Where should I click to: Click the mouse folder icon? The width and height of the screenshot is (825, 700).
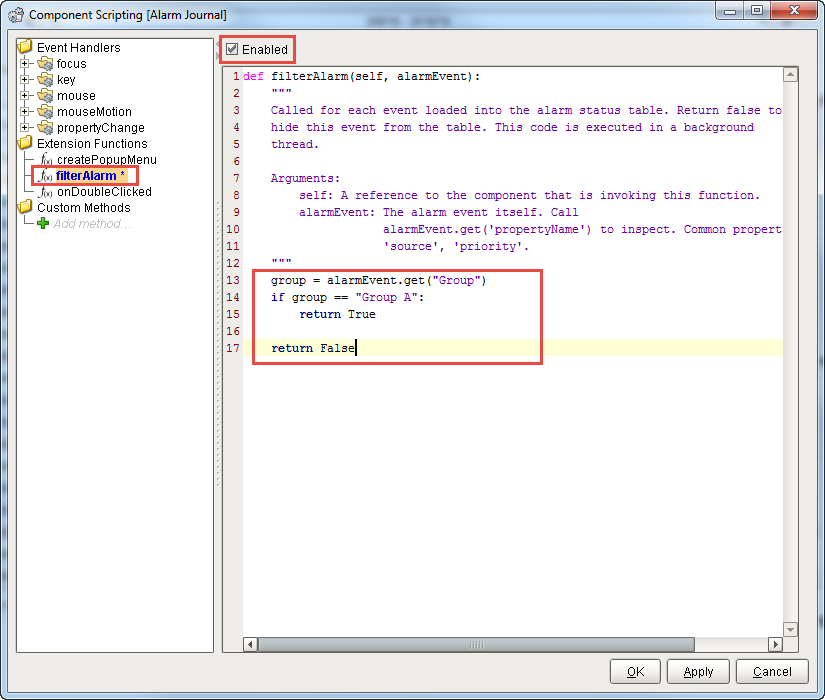tap(45, 96)
